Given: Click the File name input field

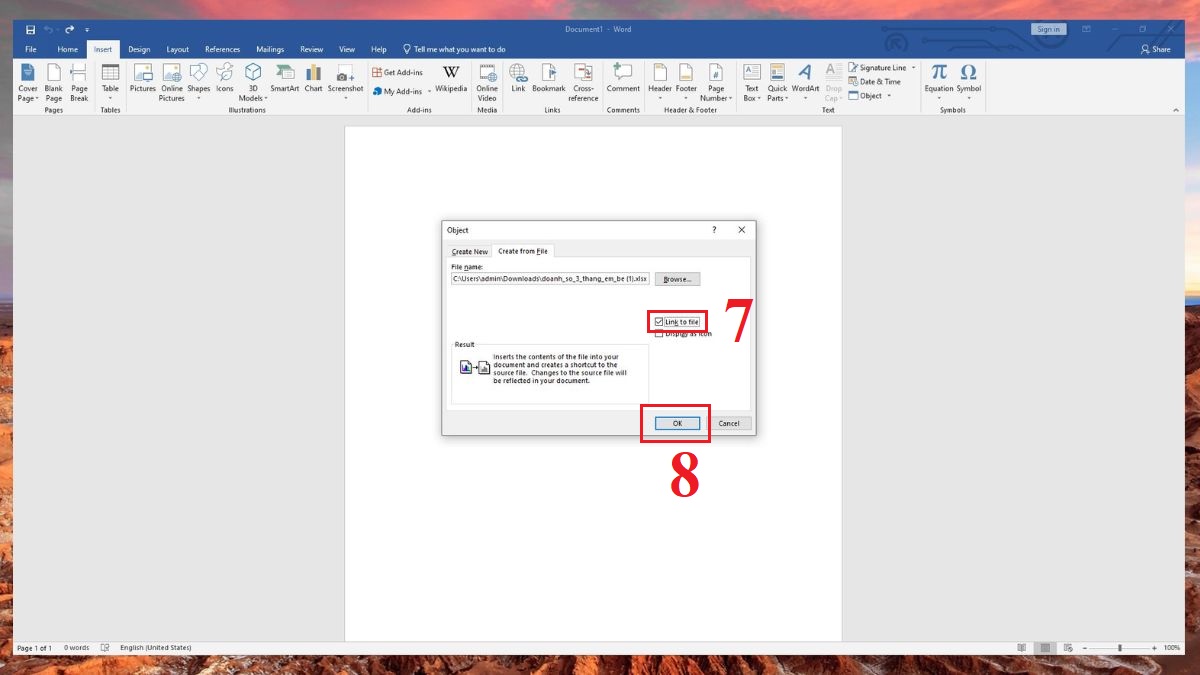Looking at the screenshot, I should 550,279.
